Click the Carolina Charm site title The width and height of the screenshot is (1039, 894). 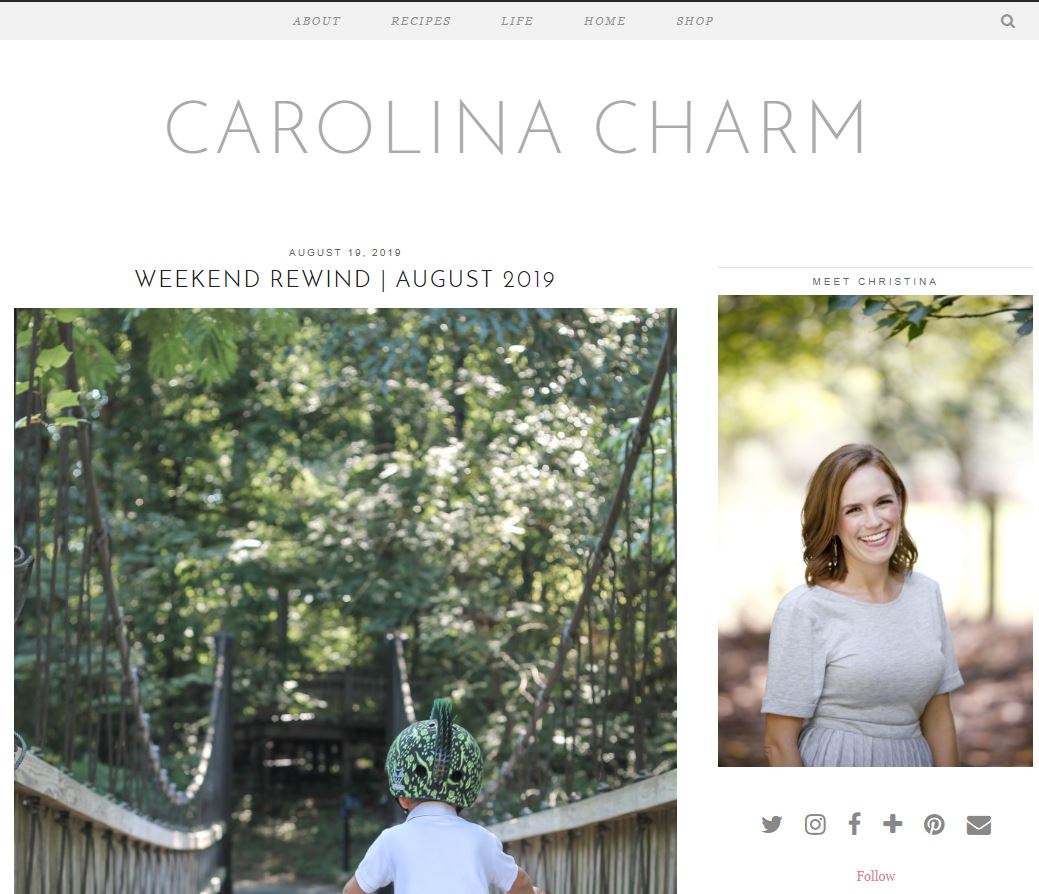point(516,127)
